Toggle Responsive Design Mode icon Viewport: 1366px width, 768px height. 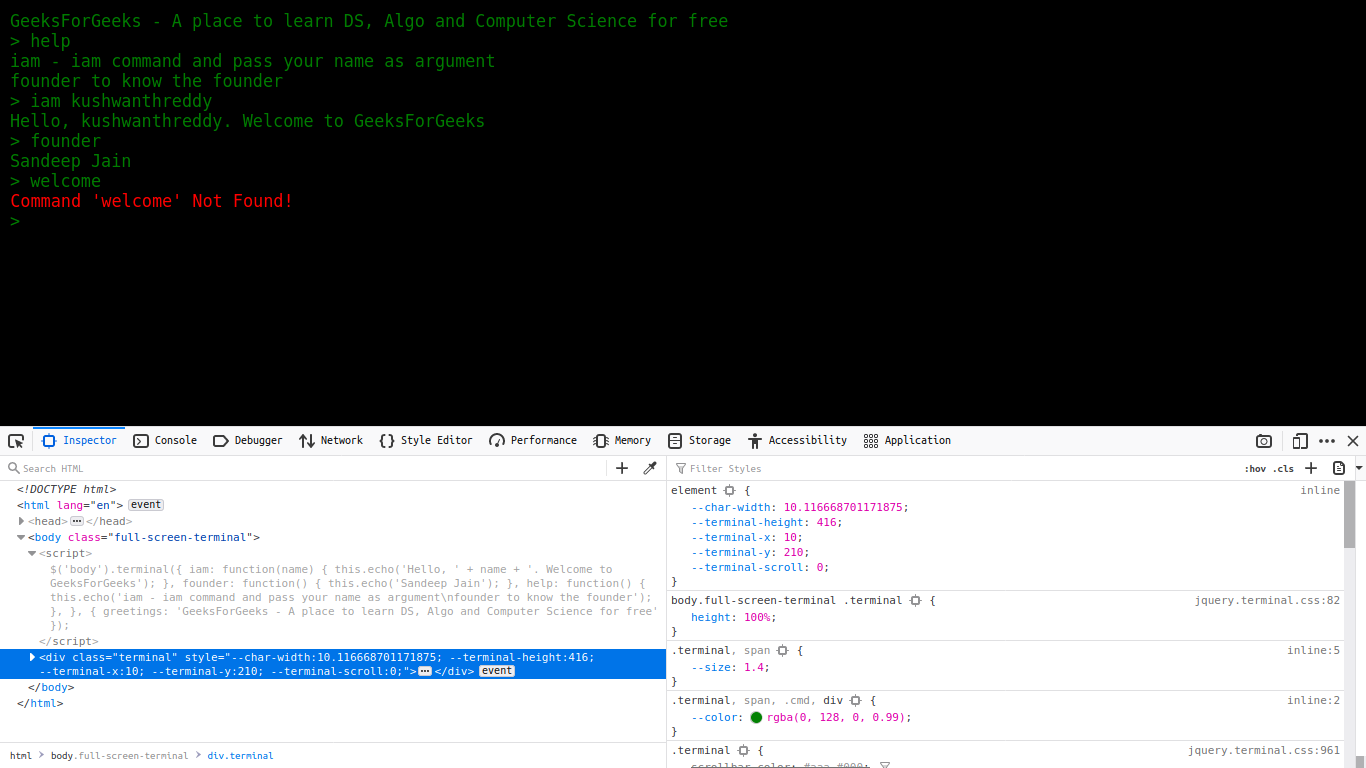tap(1300, 441)
